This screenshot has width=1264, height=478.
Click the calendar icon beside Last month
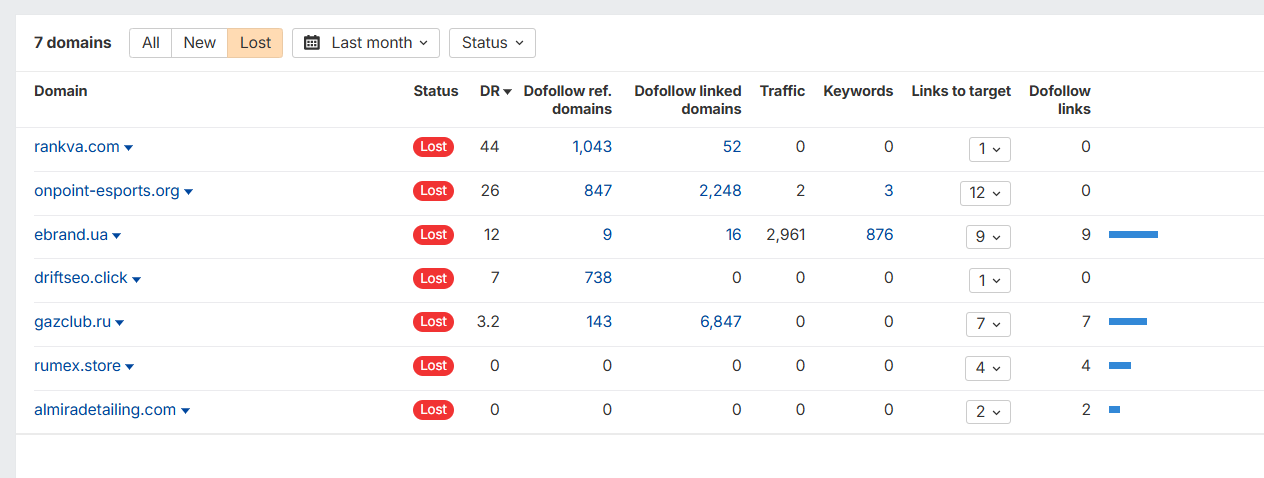[x=312, y=43]
